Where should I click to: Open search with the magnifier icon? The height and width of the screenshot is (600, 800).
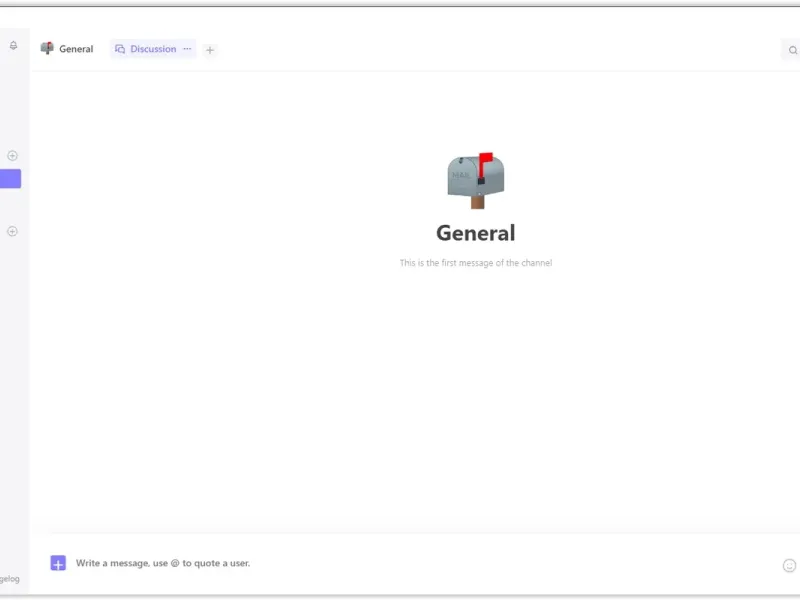[792, 50]
